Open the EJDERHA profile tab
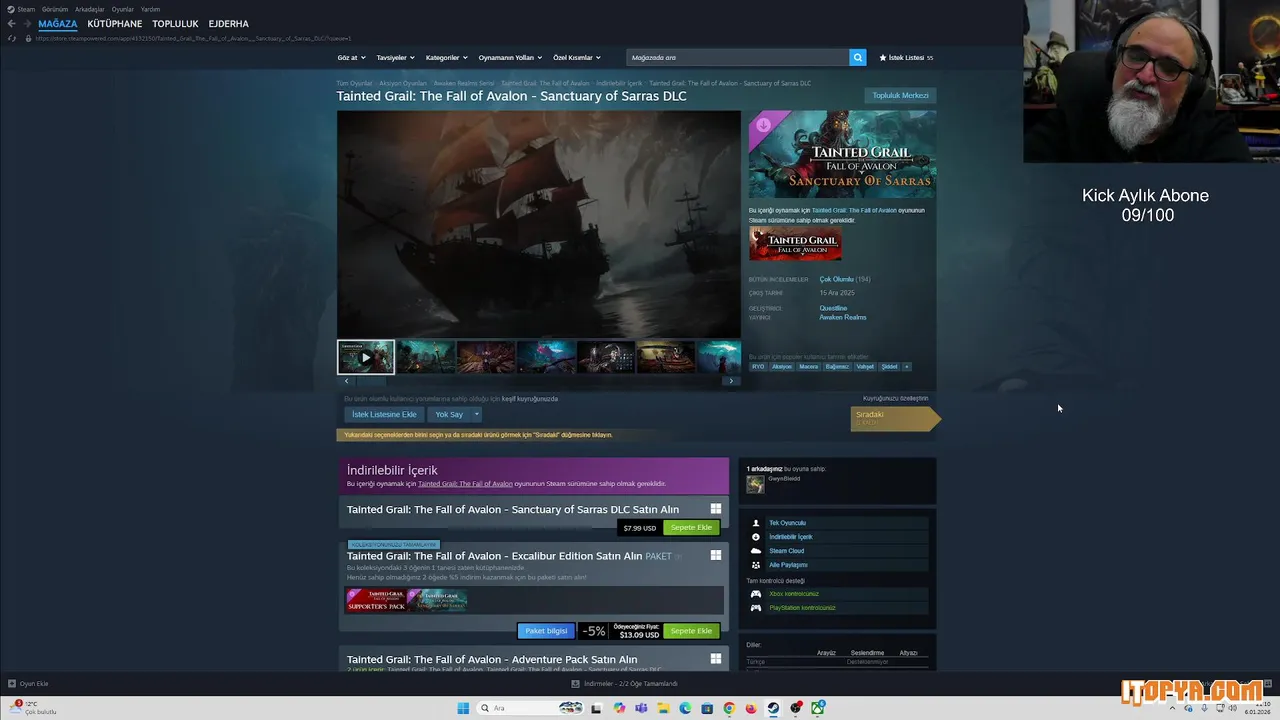Screen dimensions: 1280x720 pos(228,24)
